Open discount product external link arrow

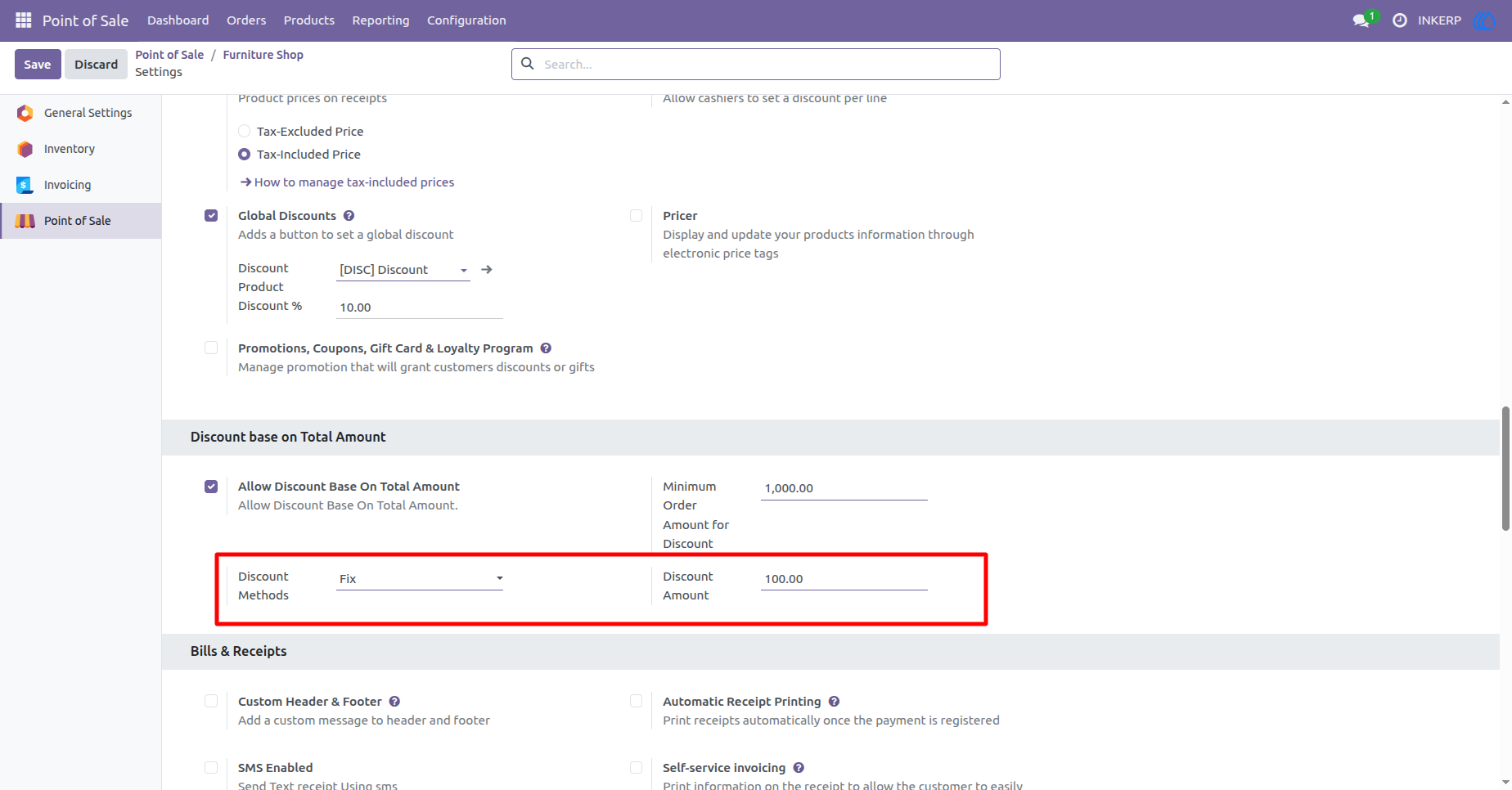coord(487,269)
